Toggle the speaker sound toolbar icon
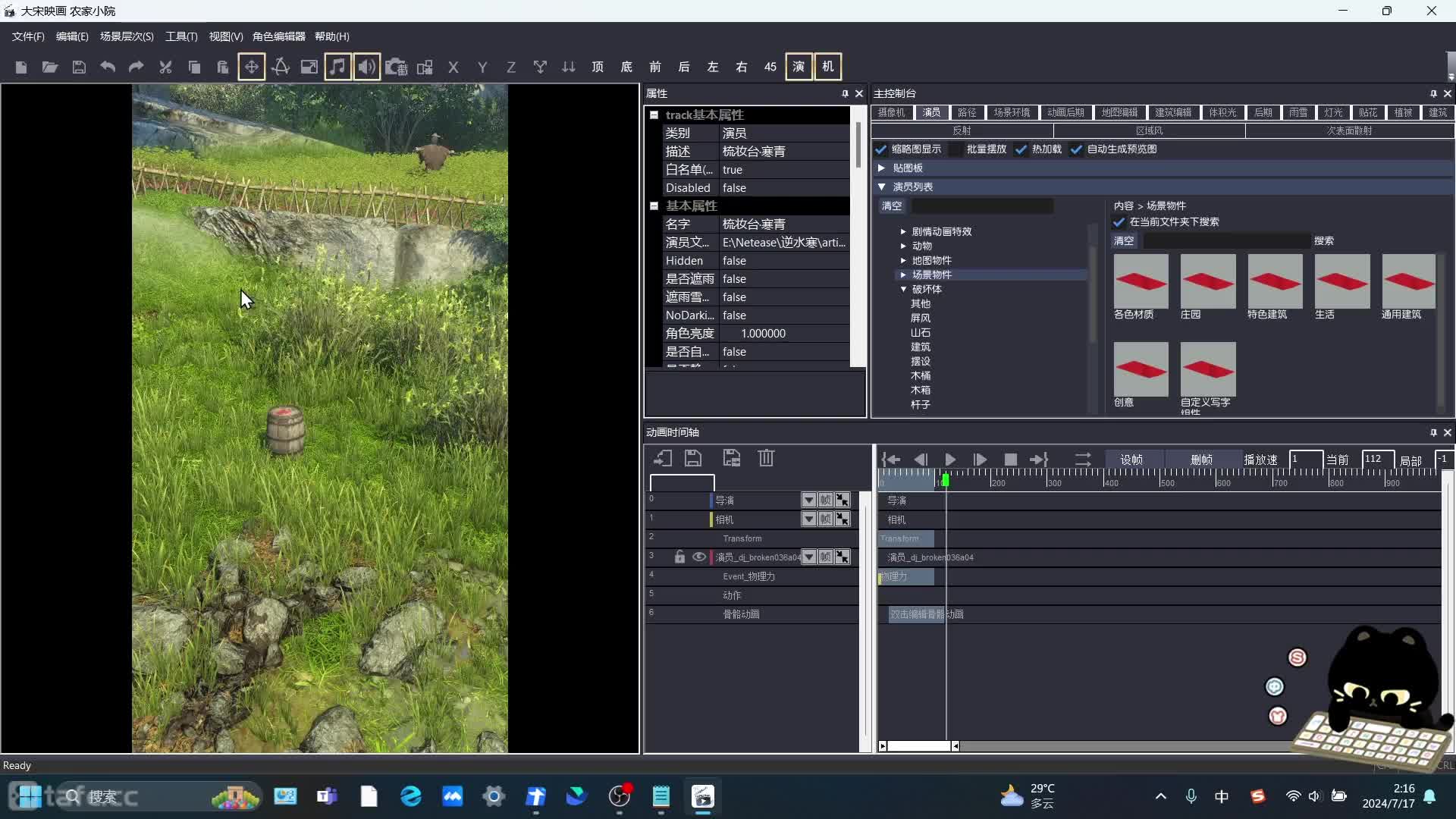 (x=366, y=67)
